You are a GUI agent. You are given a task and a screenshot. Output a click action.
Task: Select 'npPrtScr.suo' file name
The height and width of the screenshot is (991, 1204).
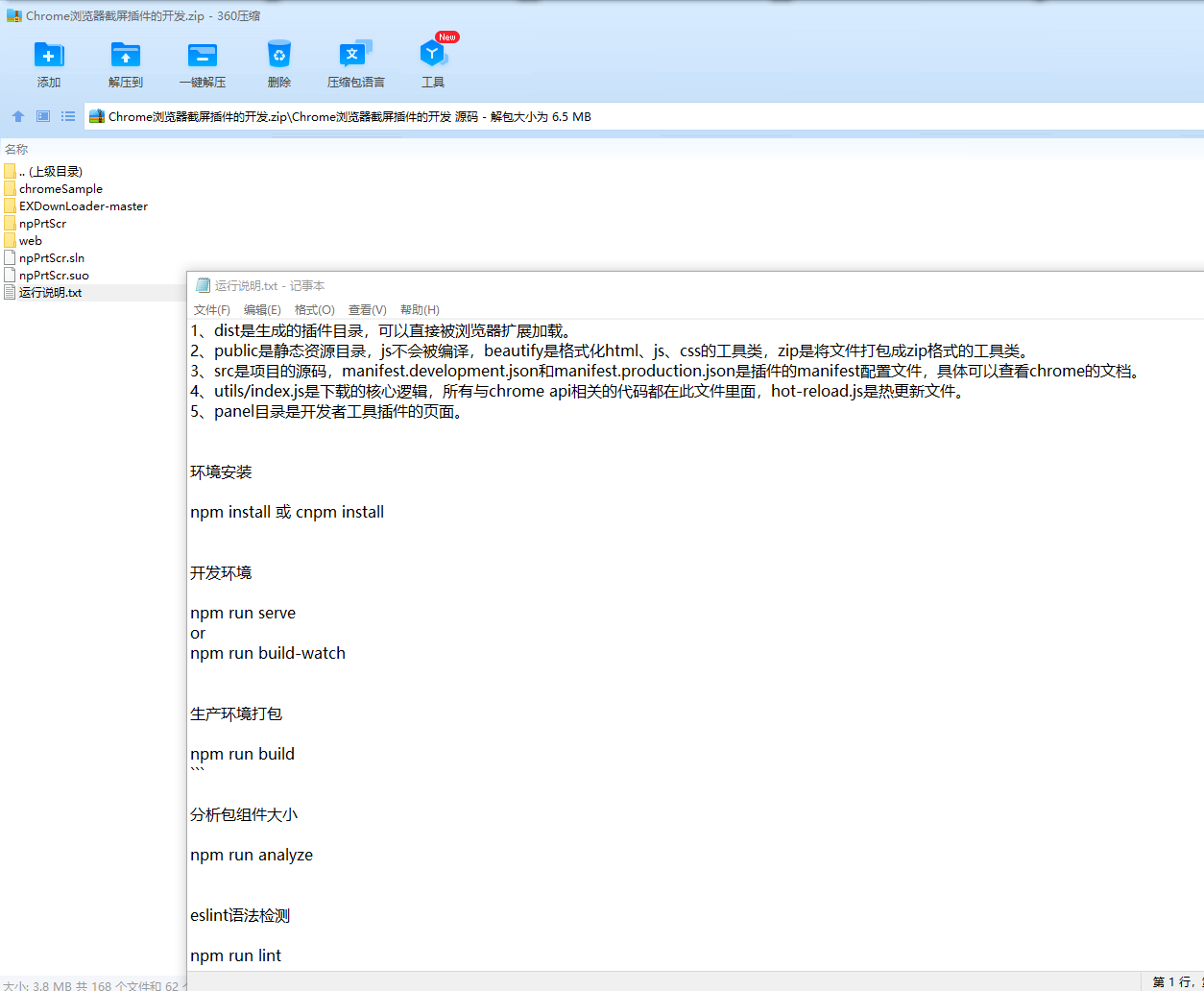[x=54, y=275]
